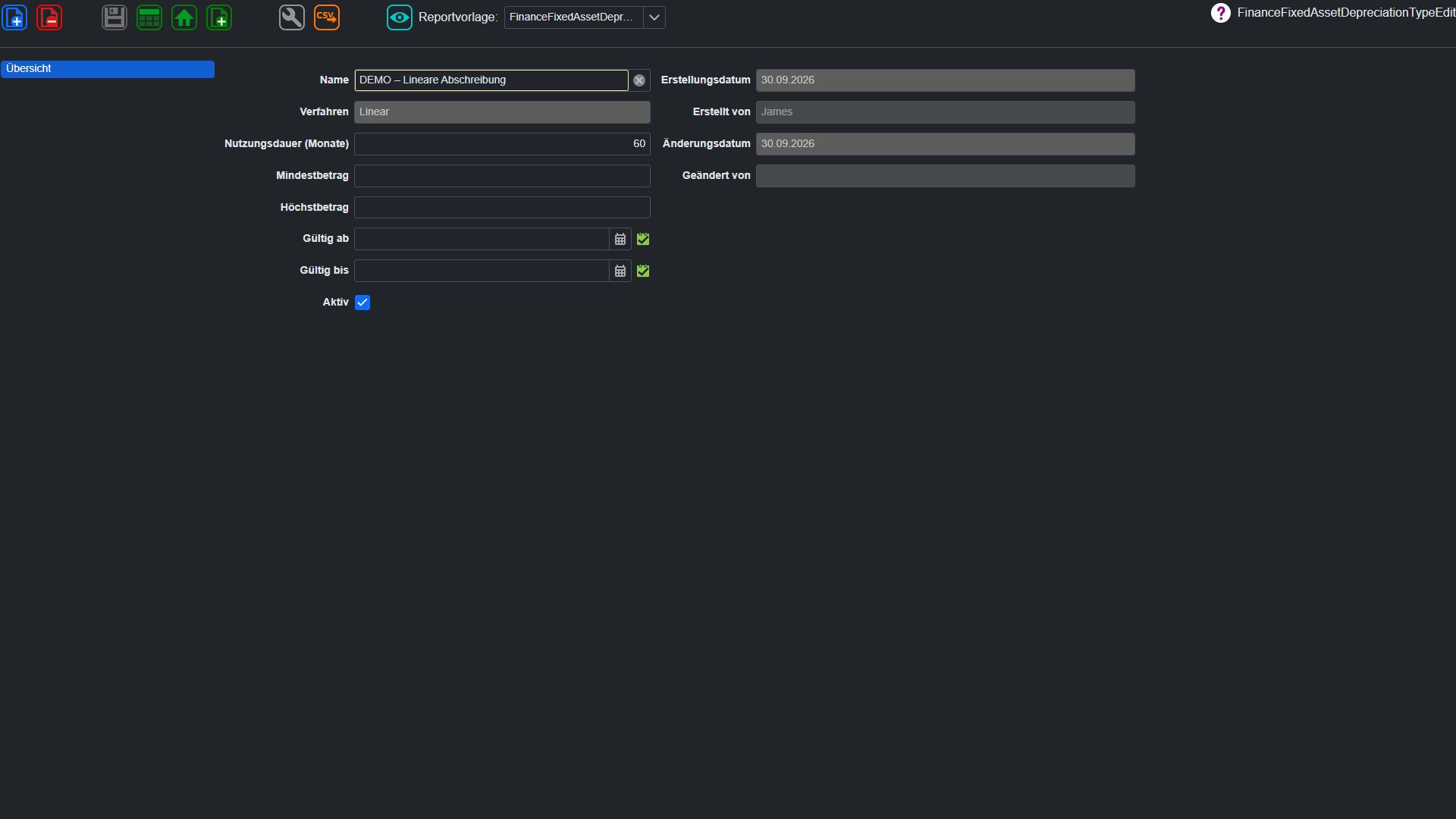The width and height of the screenshot is (1456, 819).
Task: Expand the Reportvorlage dropdown arrow
Action: tap(654, 17)
